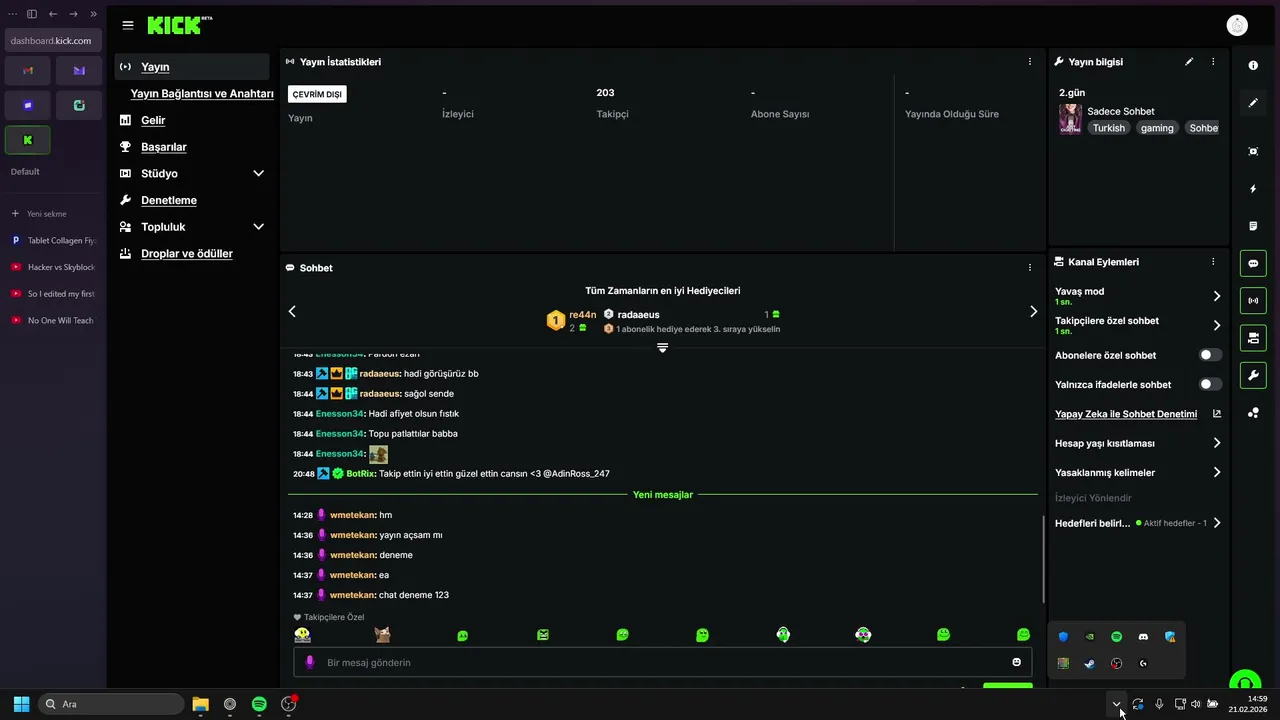Click the microphone icon in system tray

(x=1159, y=704)
